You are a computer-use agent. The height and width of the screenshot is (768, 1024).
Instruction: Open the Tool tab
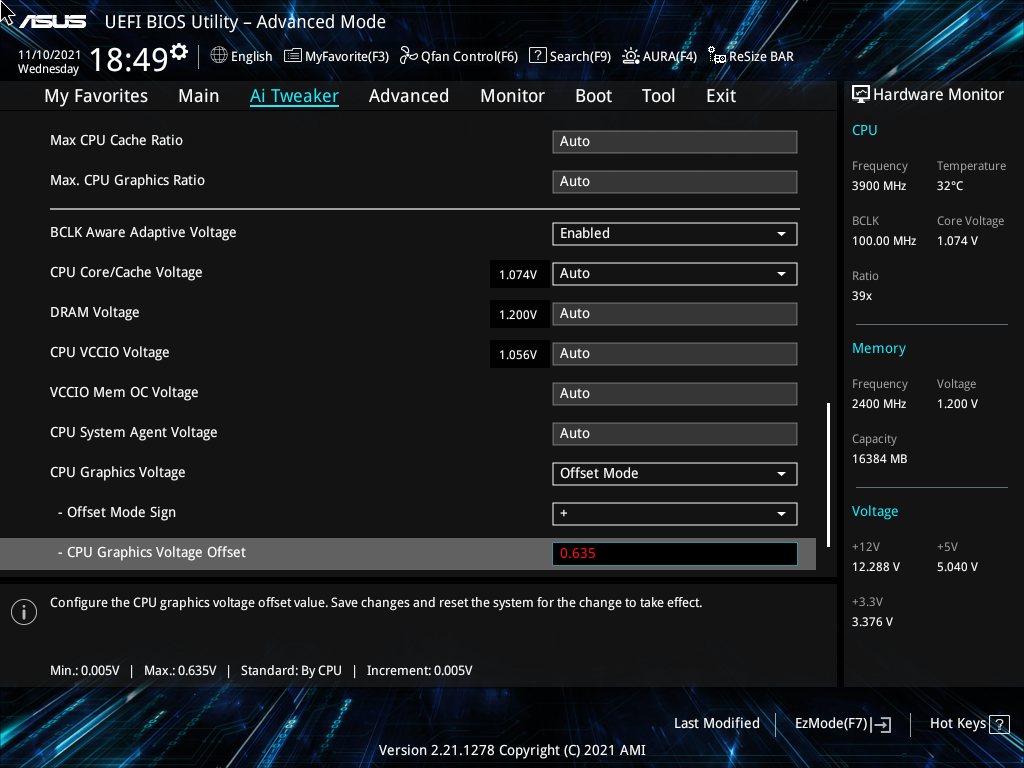tap(658, 96)
